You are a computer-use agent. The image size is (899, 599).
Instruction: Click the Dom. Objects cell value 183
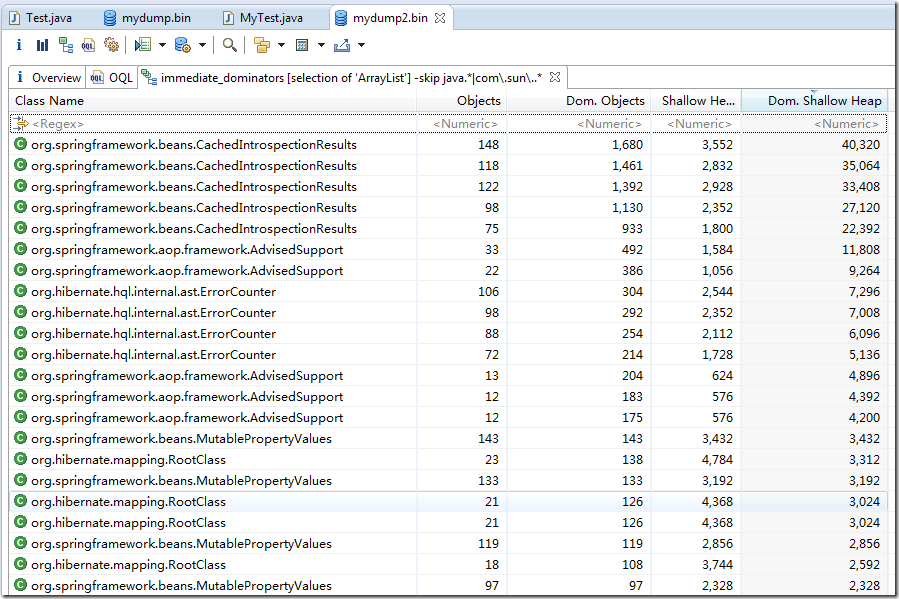(632, 397)
